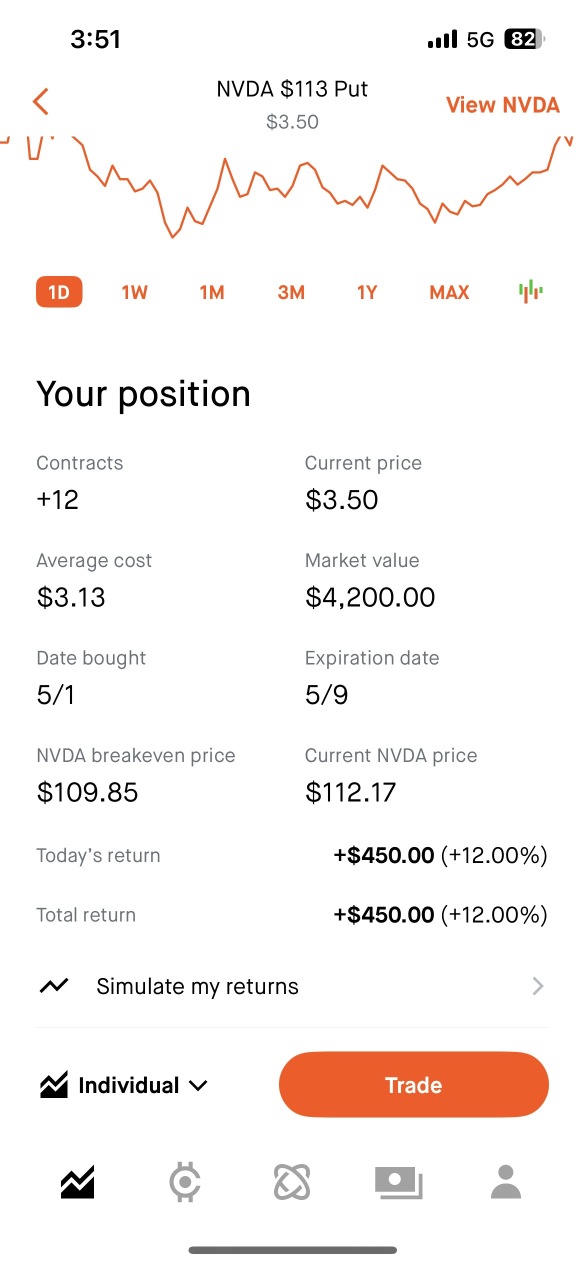Select the 3M chart range
The height and width of the screenshot is (1266, 585).
(291, 292)
